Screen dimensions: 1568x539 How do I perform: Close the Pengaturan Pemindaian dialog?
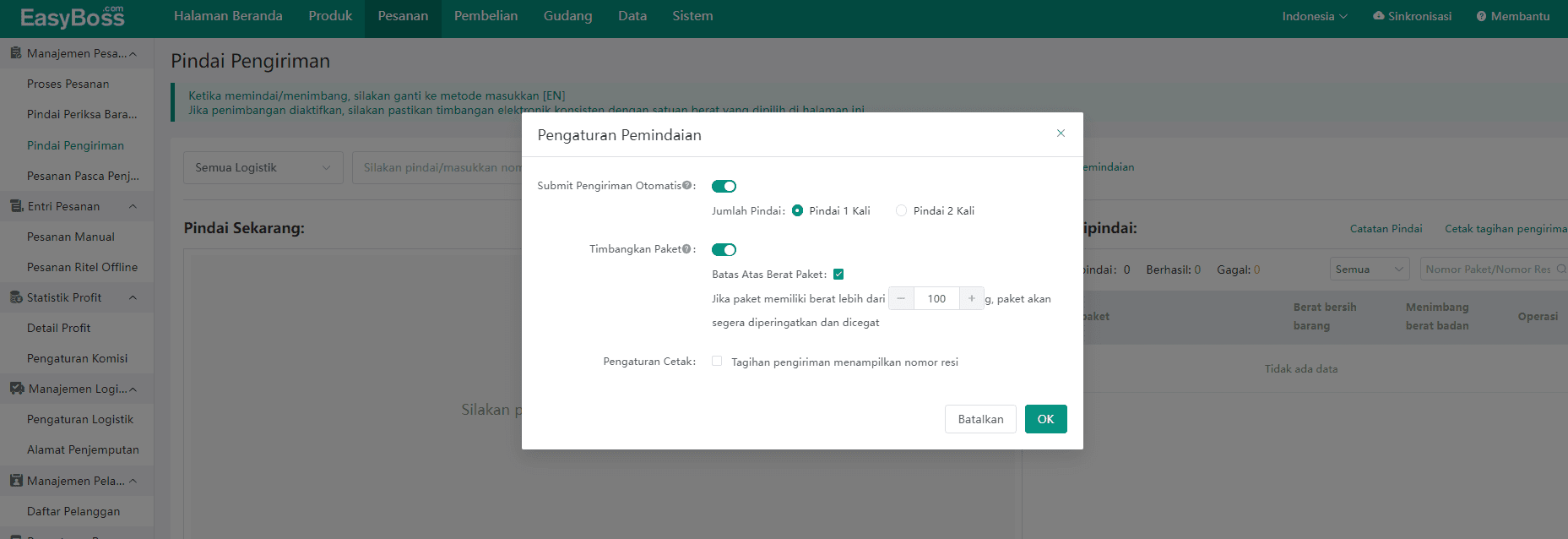1061,133
